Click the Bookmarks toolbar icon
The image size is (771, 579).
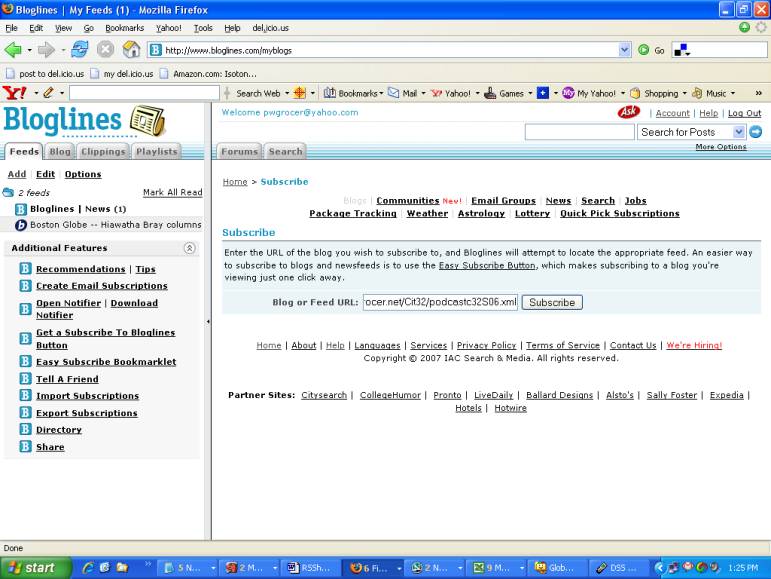[x=329, y=93]
